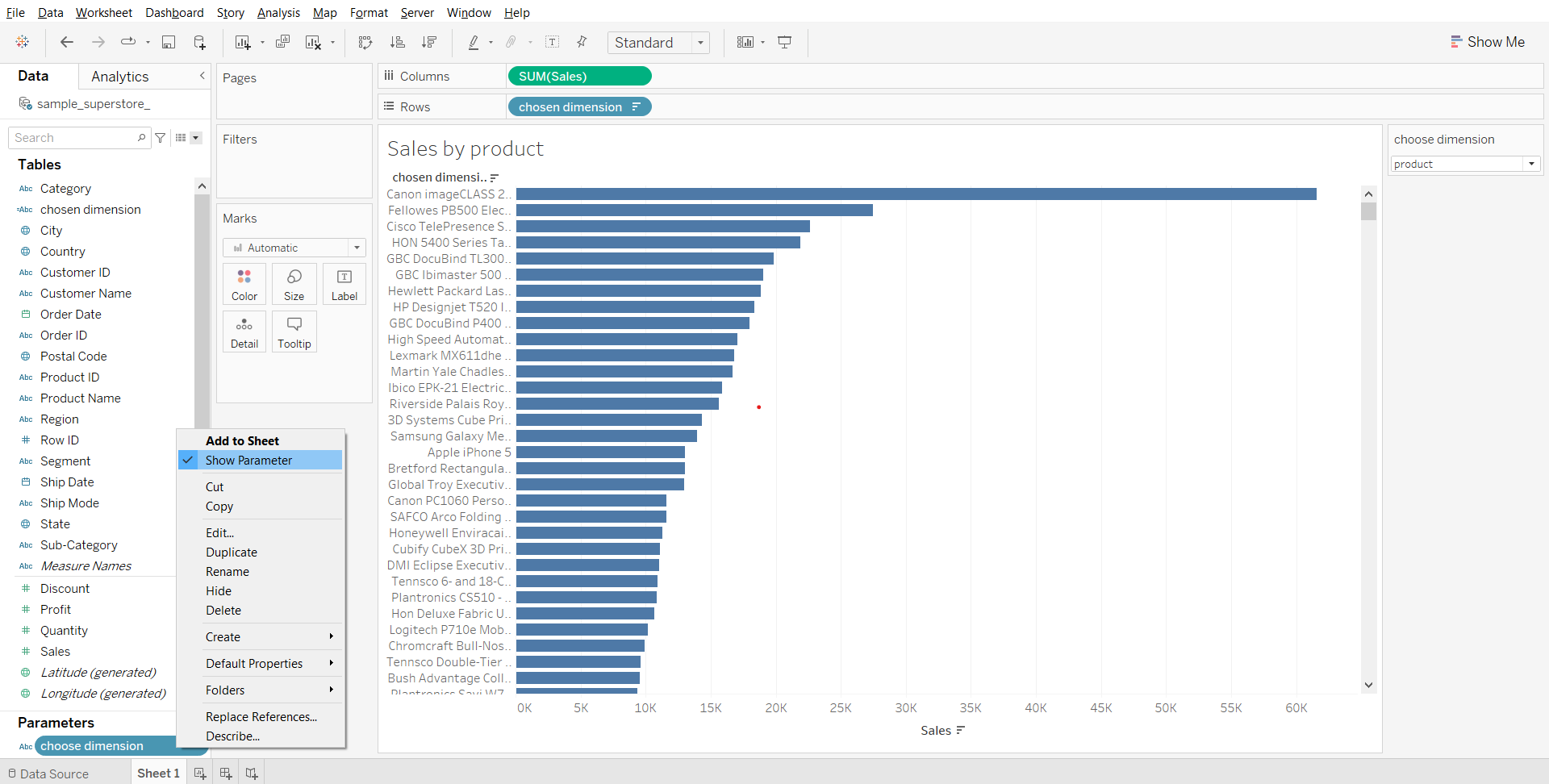Open the Analysis menu
The height and width of the screenshot is (784, 1549).
tap(278, 13)
